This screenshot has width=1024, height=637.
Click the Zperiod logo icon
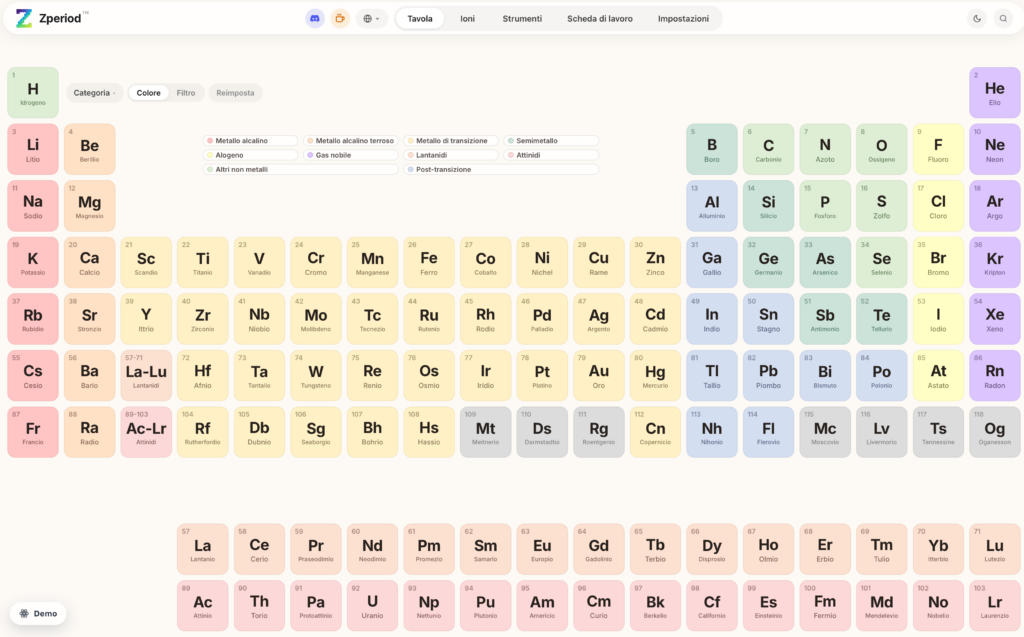24,18
